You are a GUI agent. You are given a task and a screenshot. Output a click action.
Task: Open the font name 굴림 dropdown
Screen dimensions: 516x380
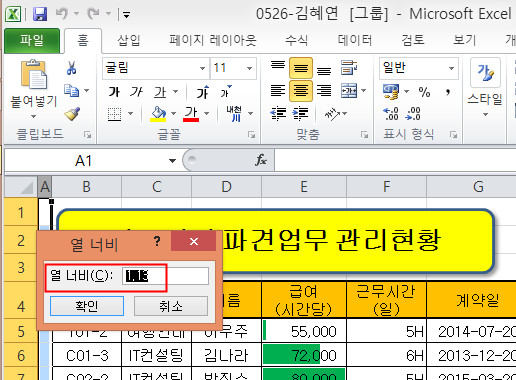[x=202, y=68]
